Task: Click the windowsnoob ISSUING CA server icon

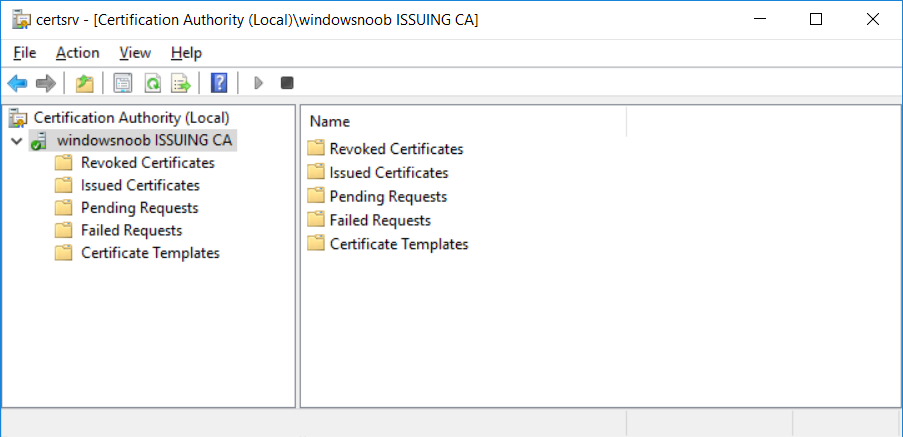Action: coord(39,140)
